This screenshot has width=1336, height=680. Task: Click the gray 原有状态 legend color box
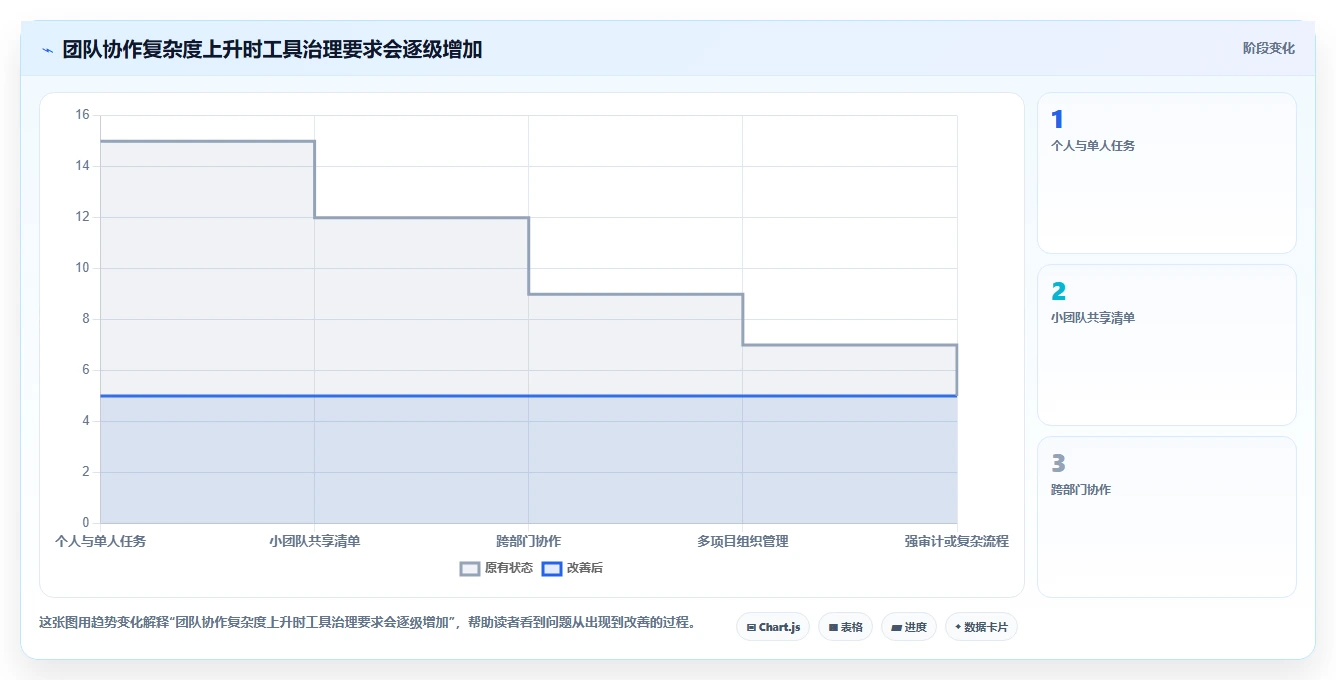[470, 568]
